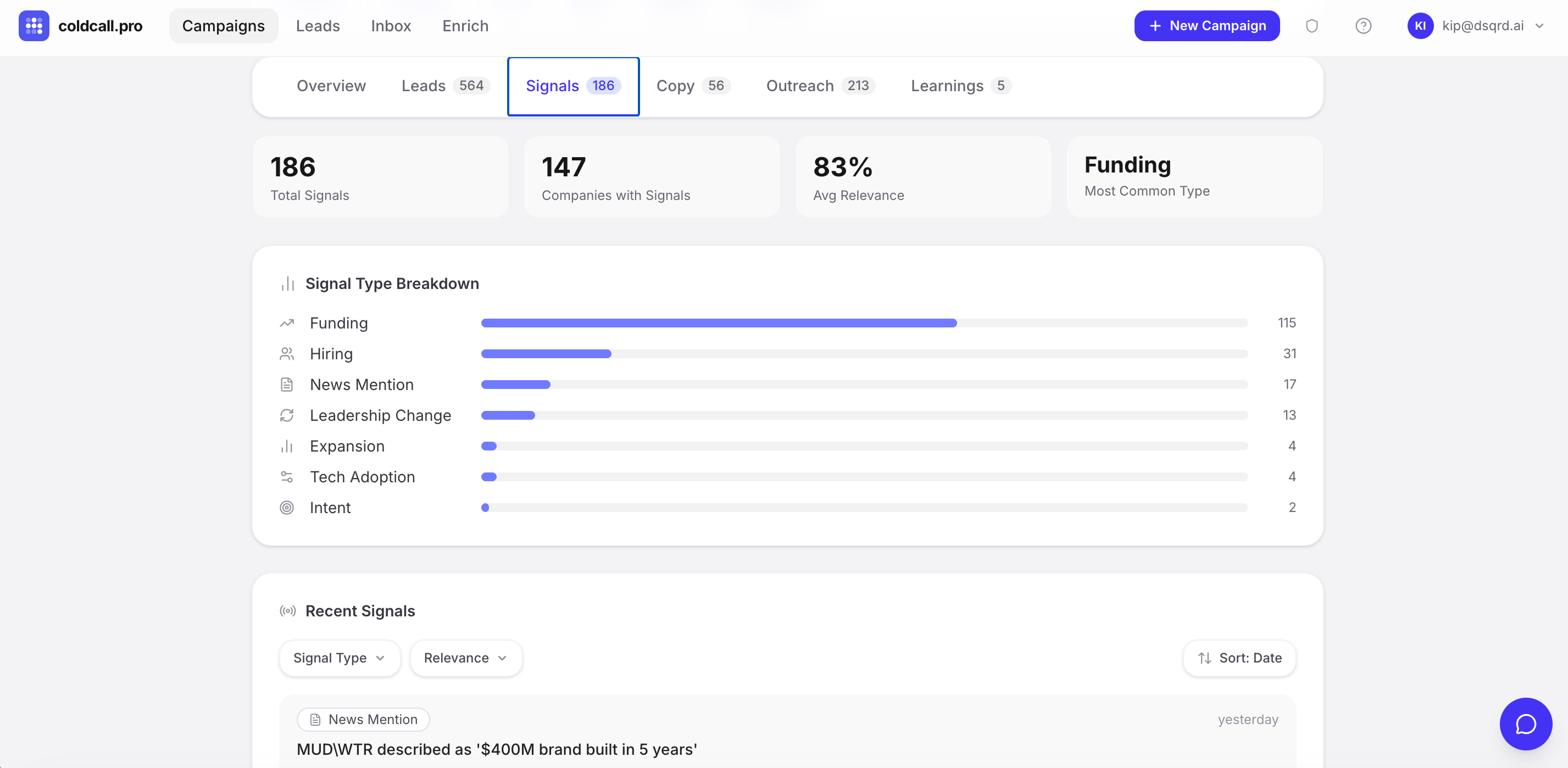Image resolution: width=1568 pixels, height=768 pixels.
Task: Open the Relevance filter dropdown
Action: pyautogui.click(x=465, y=658)
